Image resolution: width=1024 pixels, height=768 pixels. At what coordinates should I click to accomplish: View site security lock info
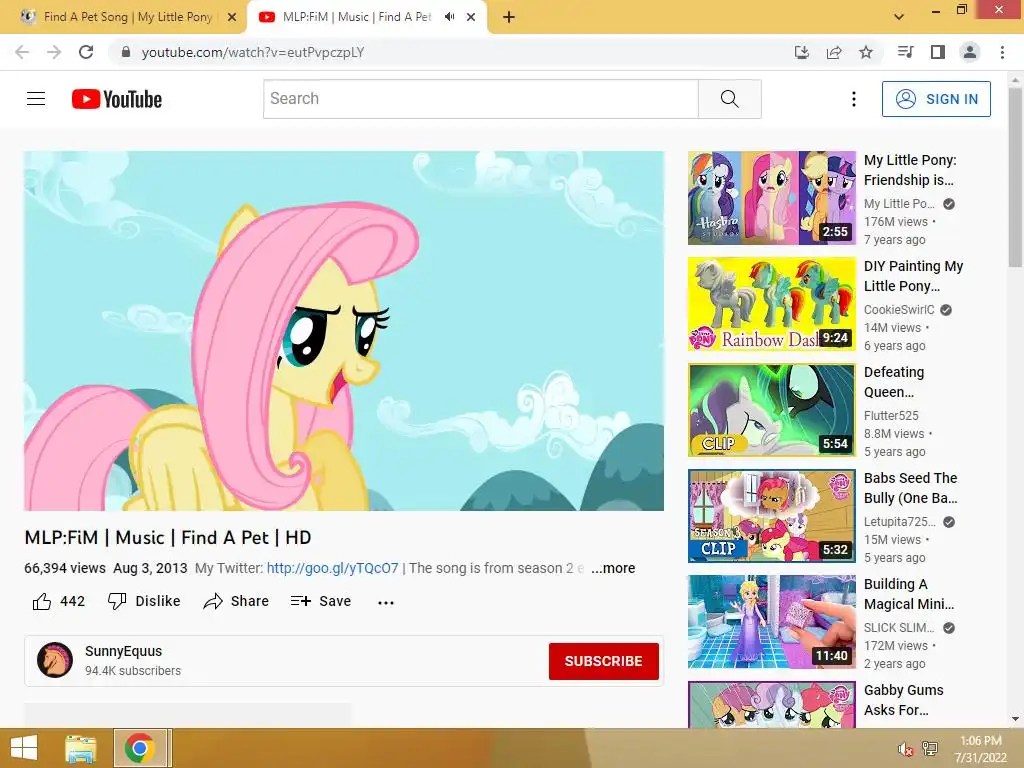point(125,52)
